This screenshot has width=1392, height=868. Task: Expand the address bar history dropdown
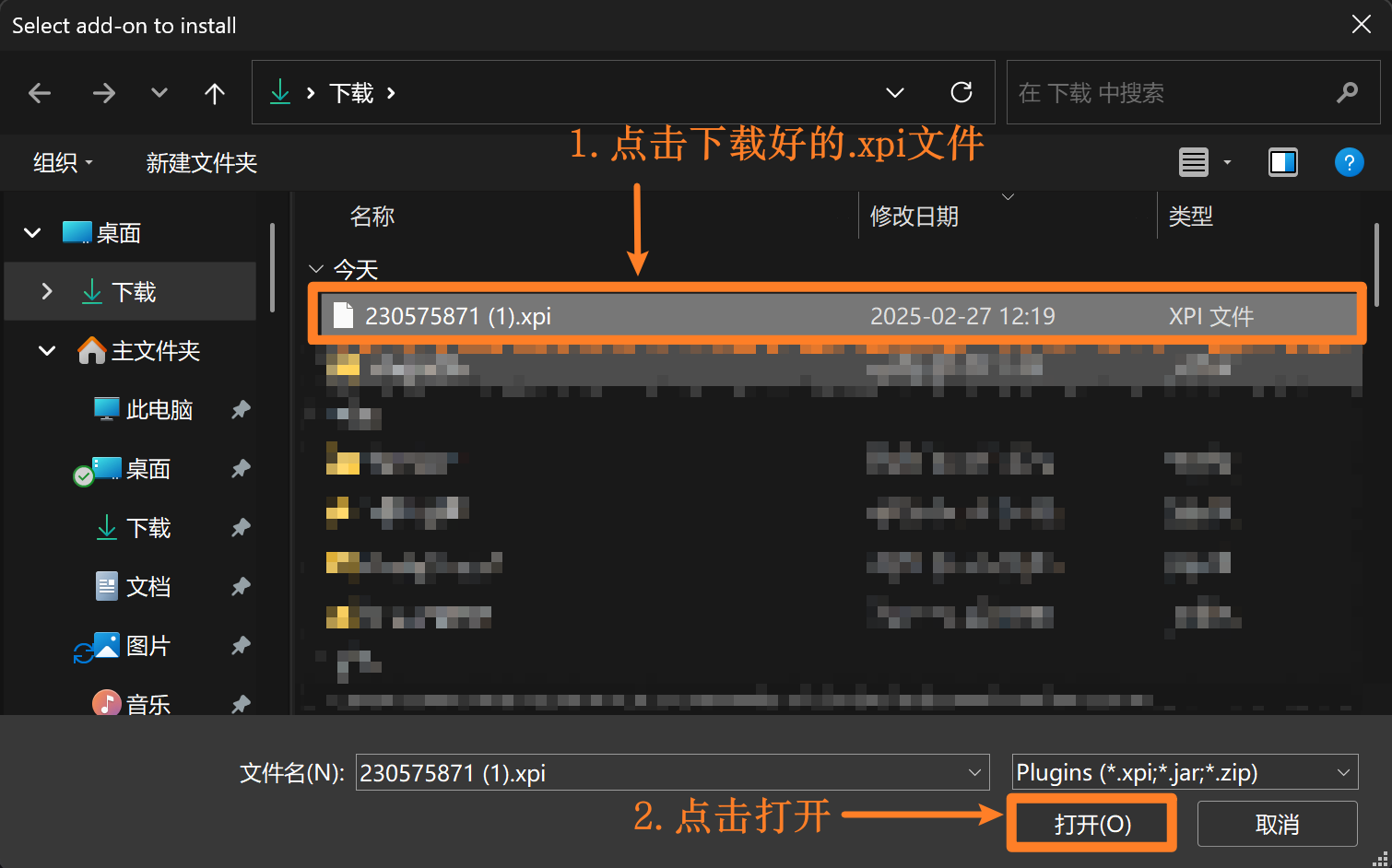click(x=894, y=92)
